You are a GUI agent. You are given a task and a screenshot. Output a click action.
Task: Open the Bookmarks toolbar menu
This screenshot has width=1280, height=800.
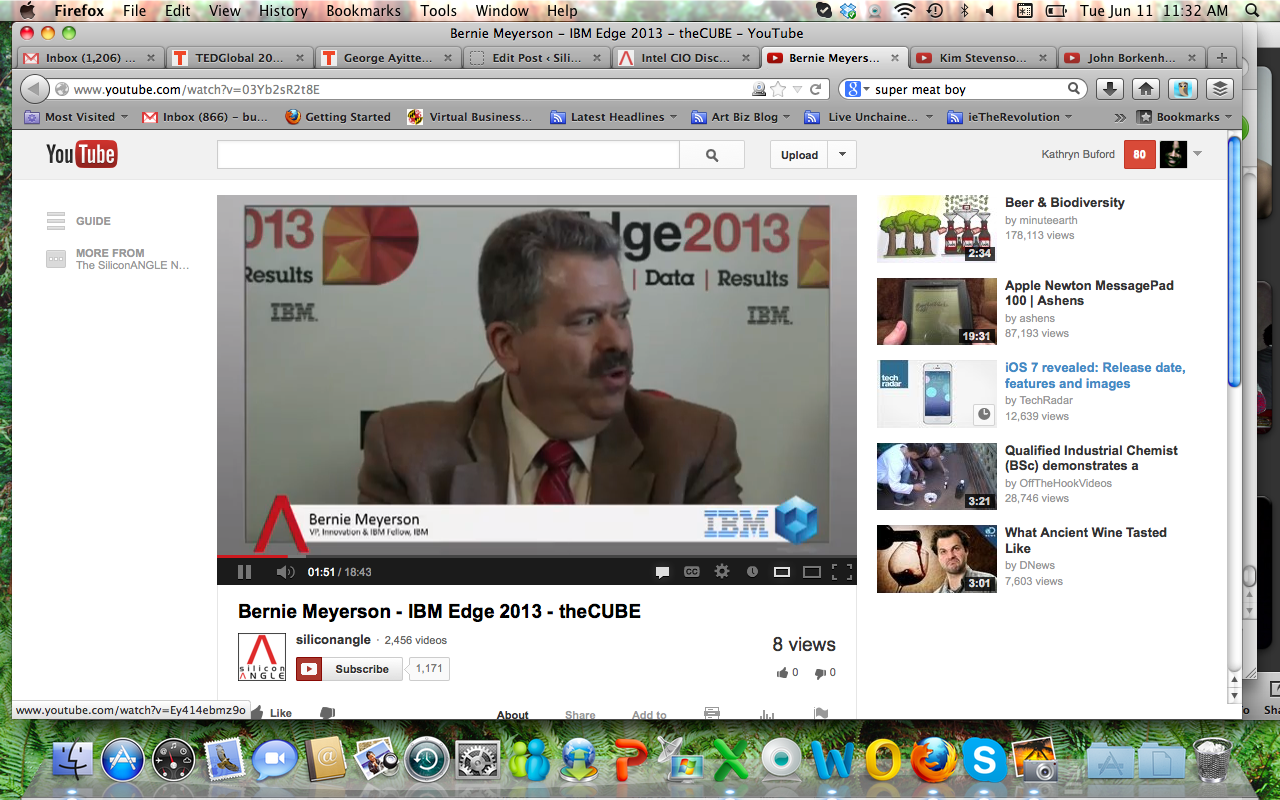click(1185, 117)
